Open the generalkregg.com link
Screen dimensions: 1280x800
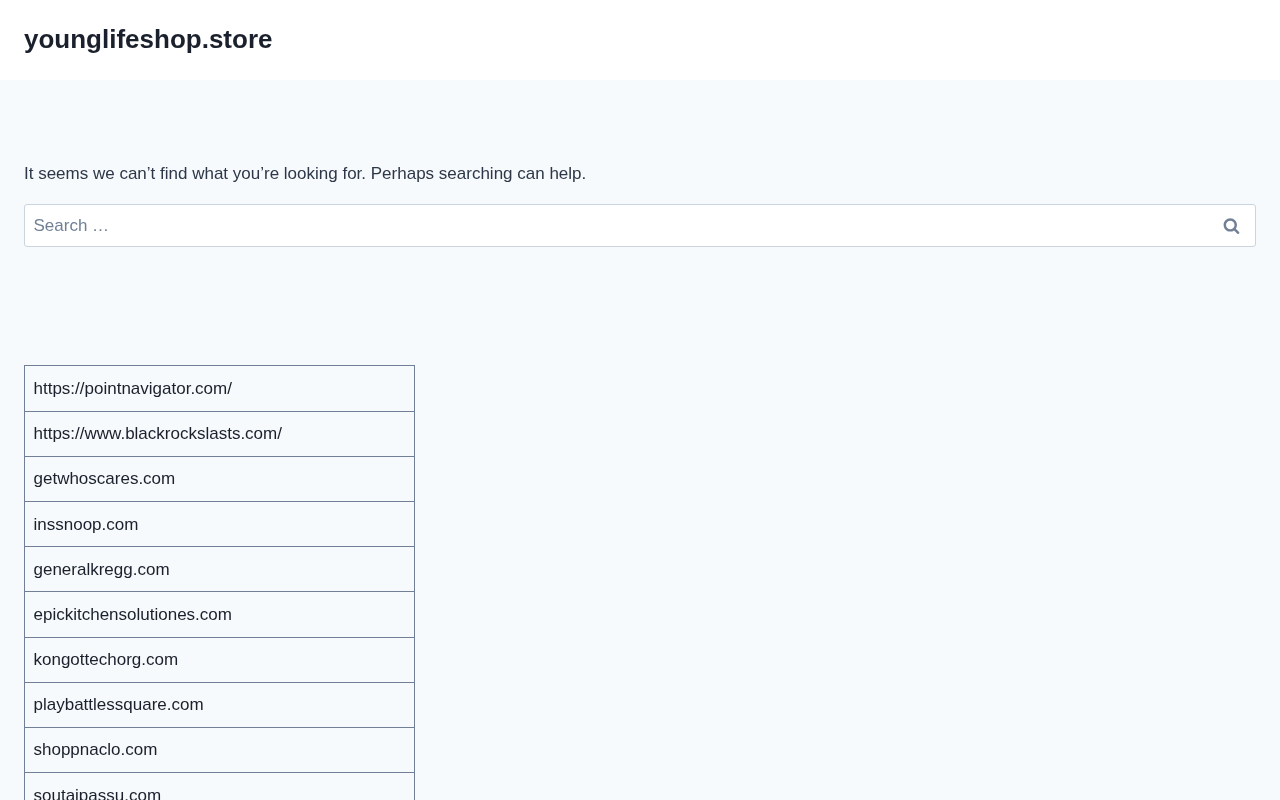coord(101,569)
